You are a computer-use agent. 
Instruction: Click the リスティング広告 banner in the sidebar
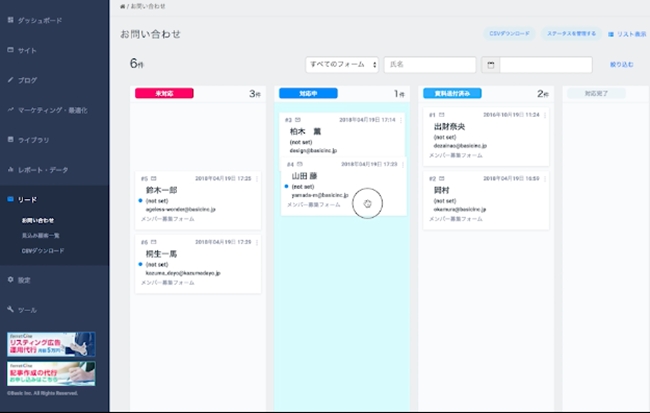point(51,345)
